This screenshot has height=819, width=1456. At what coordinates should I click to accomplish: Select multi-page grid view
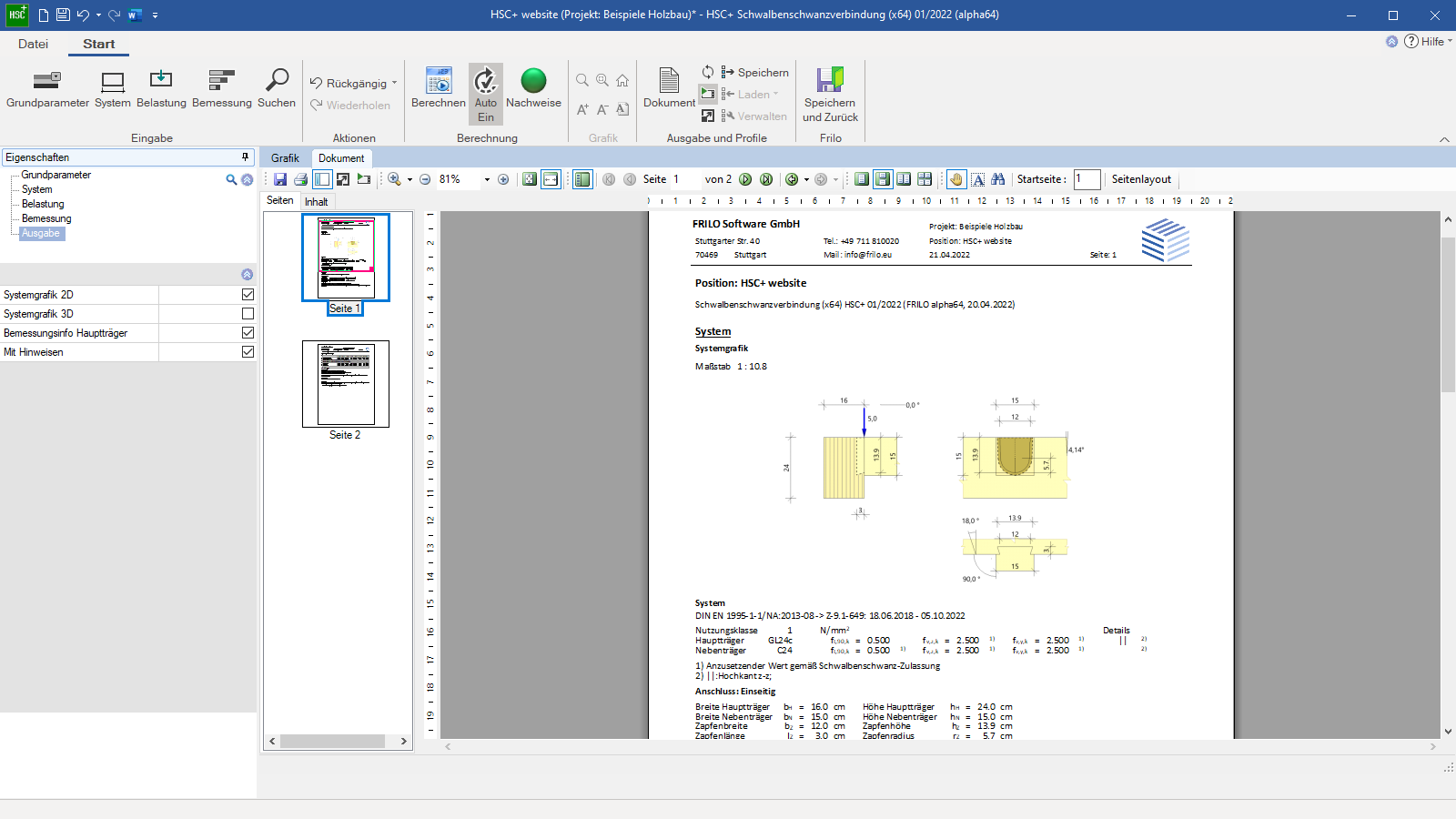925,179
